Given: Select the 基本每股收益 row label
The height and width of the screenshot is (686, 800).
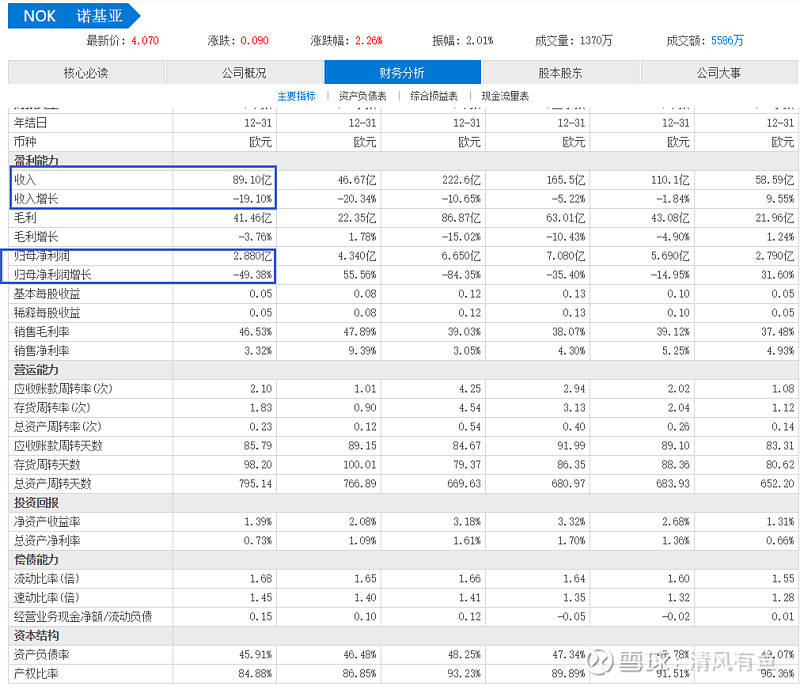Looking at the screenshot, I should point(47,294).
